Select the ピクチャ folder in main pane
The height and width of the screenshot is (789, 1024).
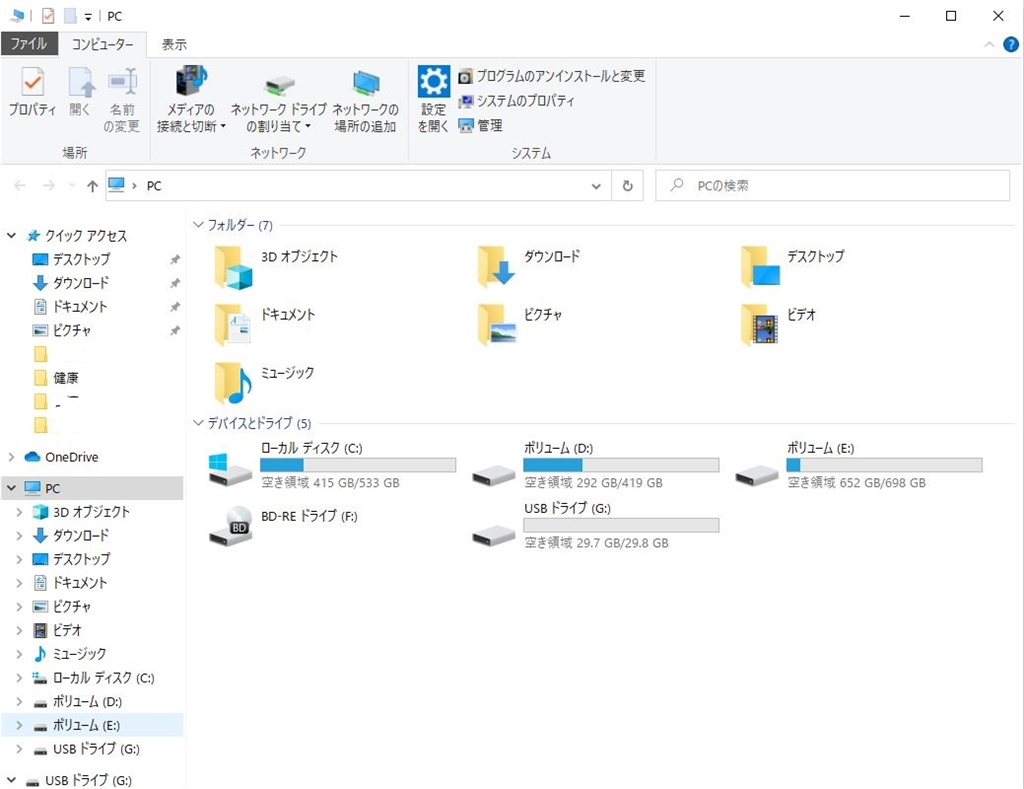[520, 325]
